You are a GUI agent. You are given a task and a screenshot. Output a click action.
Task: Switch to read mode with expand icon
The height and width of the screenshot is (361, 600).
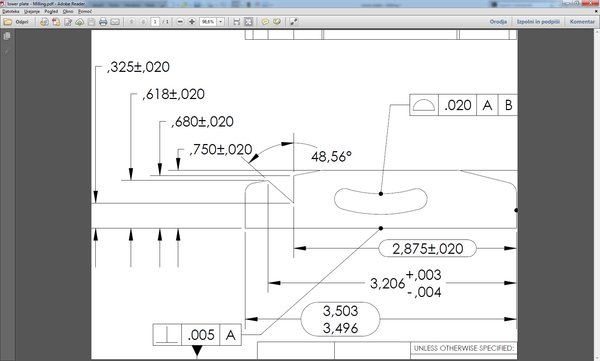click(293, 22)
